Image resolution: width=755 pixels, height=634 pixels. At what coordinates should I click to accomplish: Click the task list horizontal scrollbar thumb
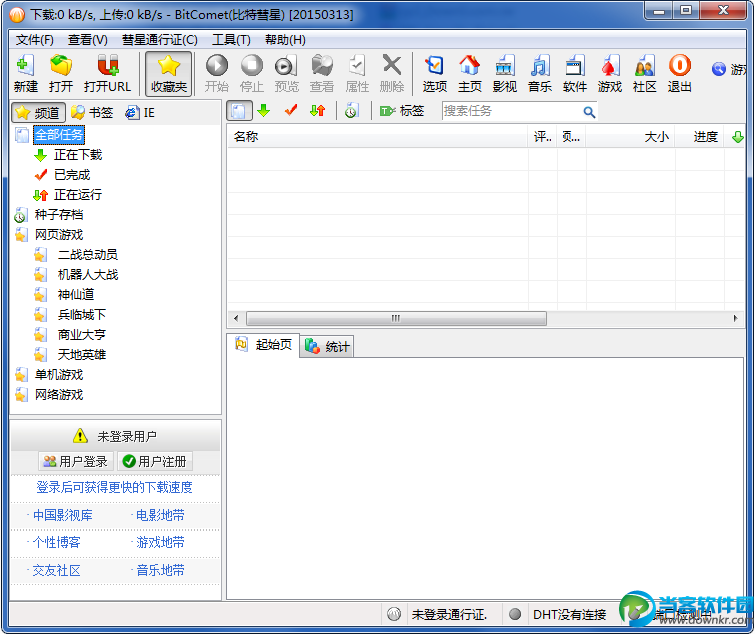click(x=396, y=318)
